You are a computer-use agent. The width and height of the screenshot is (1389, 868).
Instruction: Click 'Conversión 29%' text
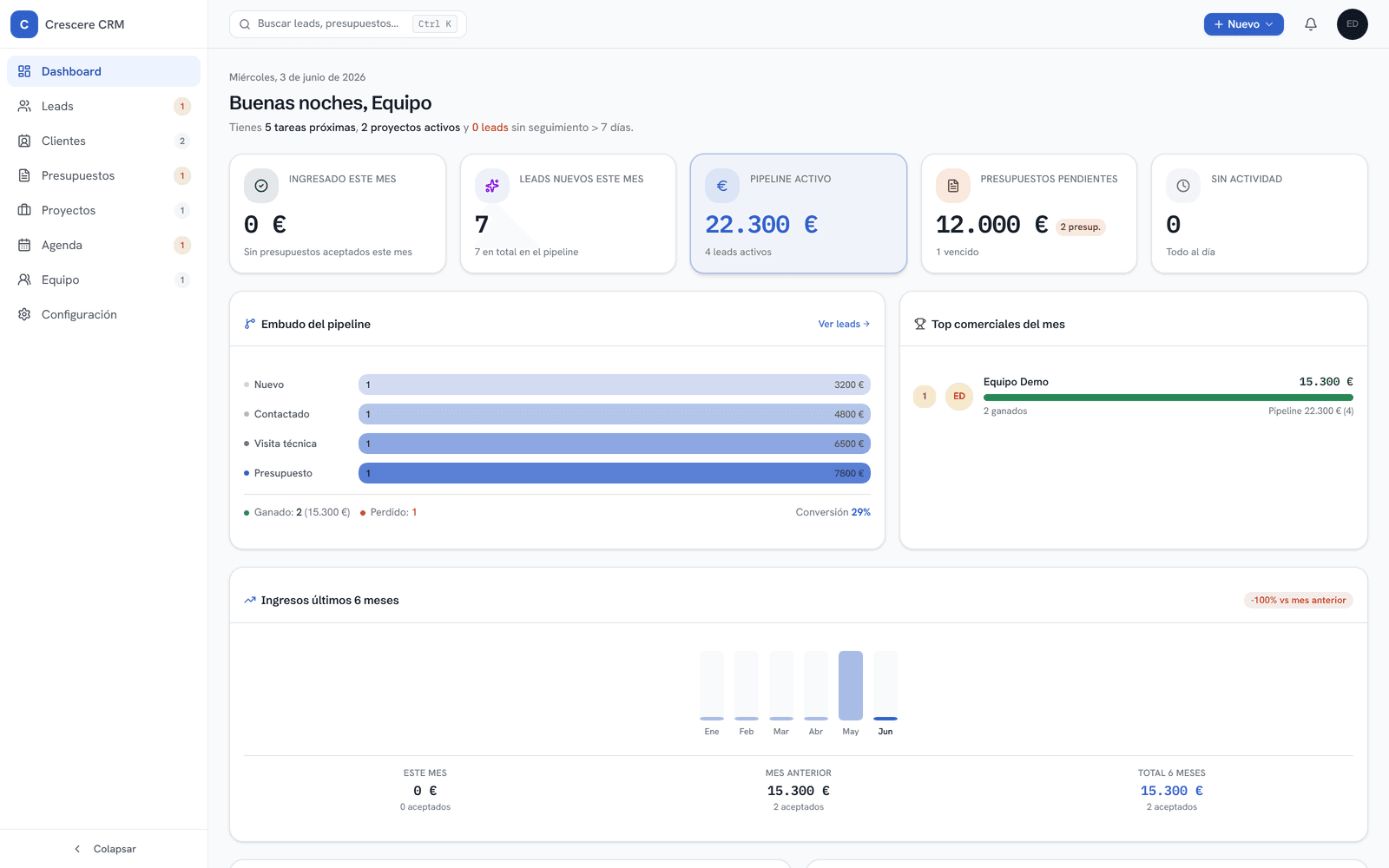[x=833, y=512]
